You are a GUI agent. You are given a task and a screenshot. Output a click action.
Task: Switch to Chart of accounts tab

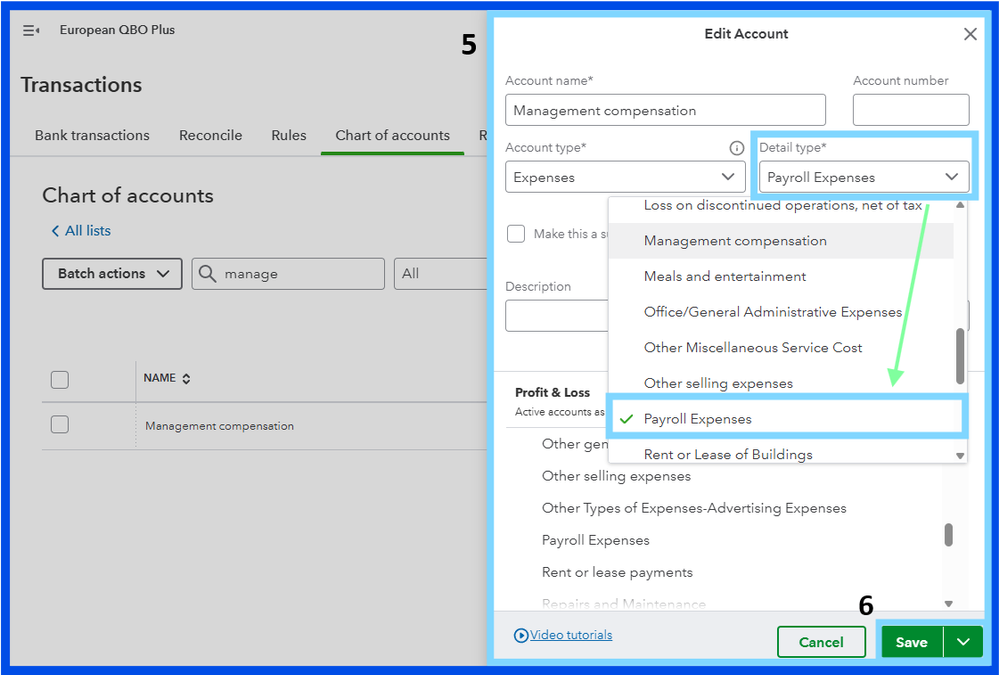392,135
